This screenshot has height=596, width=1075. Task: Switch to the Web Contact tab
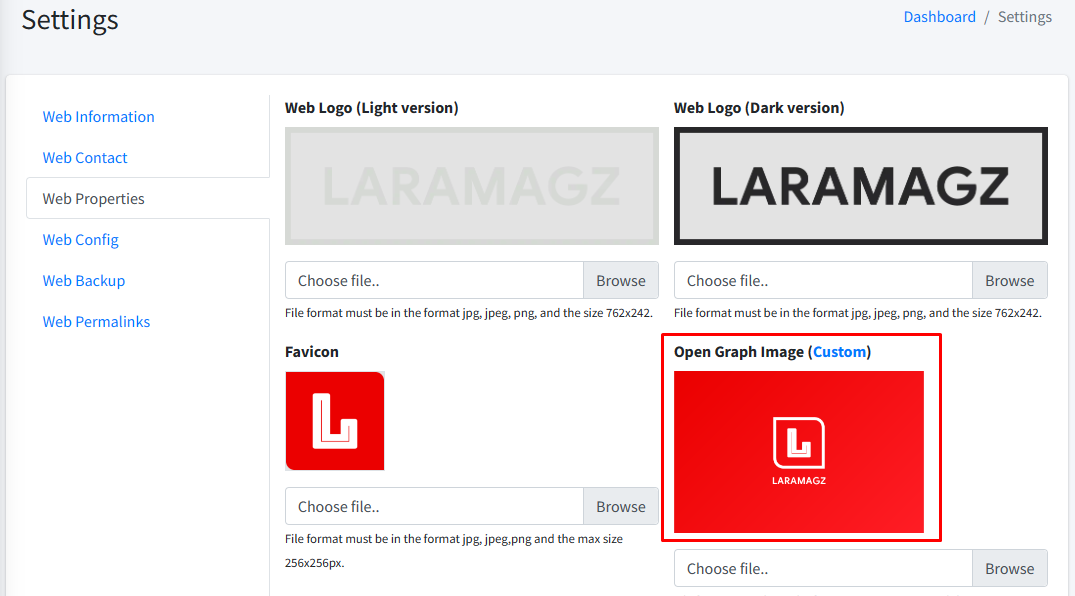[85, 158]
